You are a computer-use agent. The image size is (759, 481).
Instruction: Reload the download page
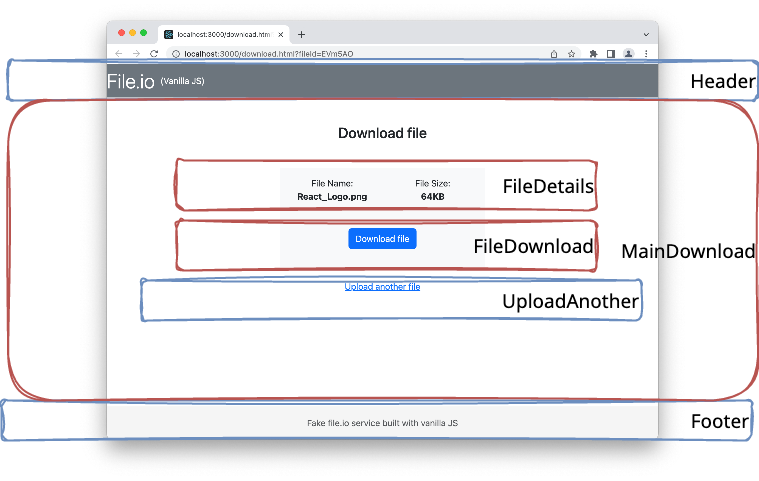click(x=154, y=53)
